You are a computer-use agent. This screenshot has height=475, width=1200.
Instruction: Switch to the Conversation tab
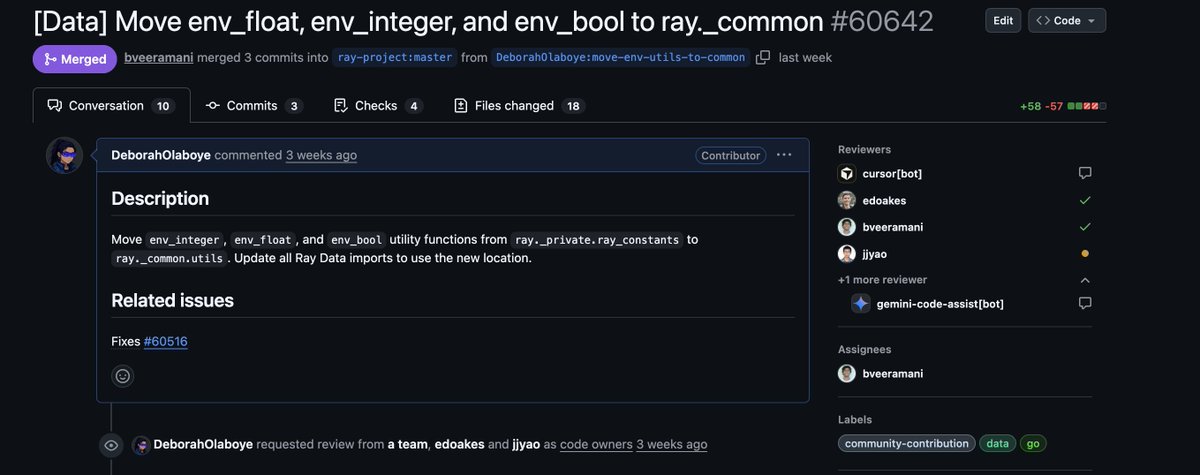[109, 105]
